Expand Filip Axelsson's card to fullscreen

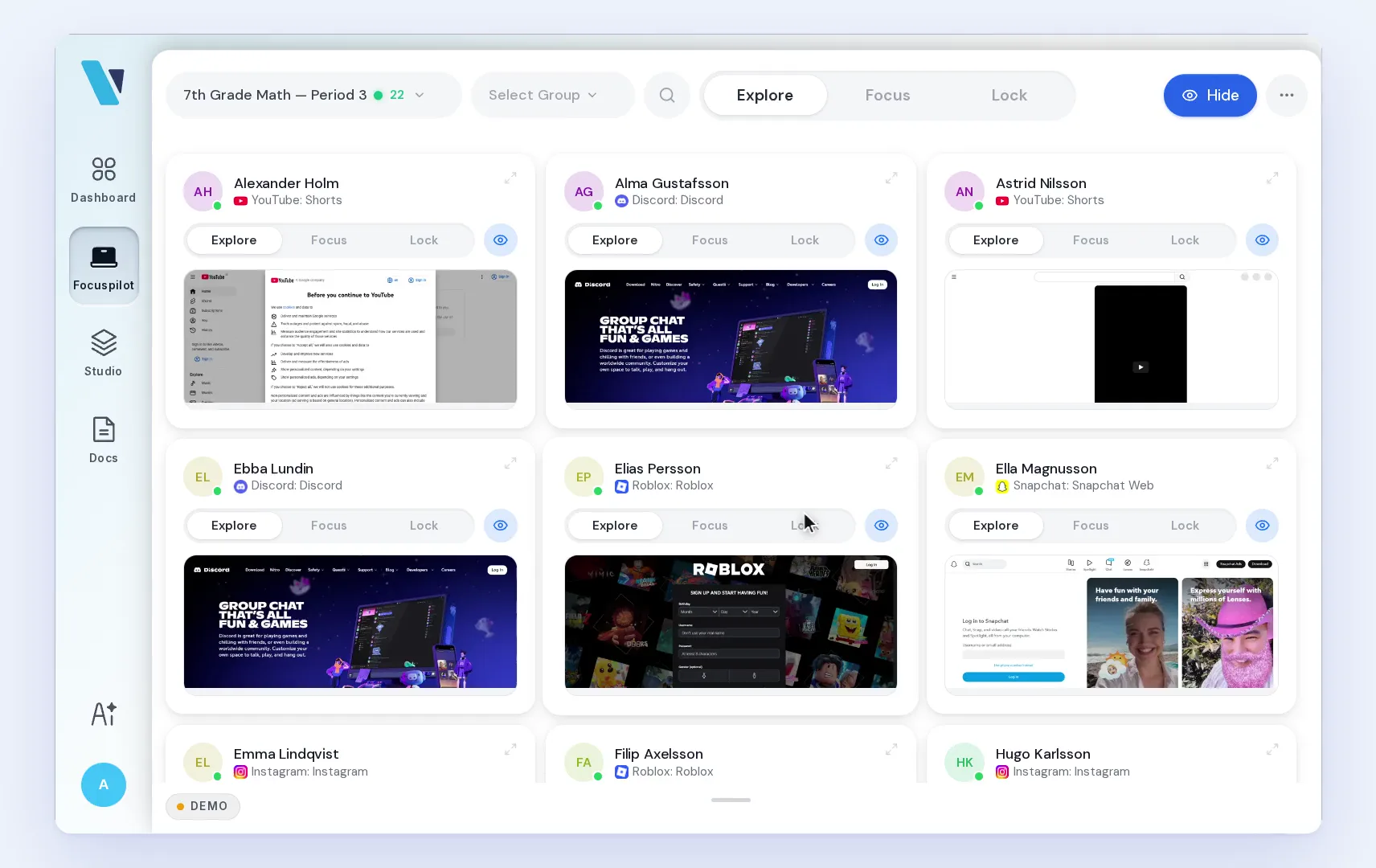point(891,749)
